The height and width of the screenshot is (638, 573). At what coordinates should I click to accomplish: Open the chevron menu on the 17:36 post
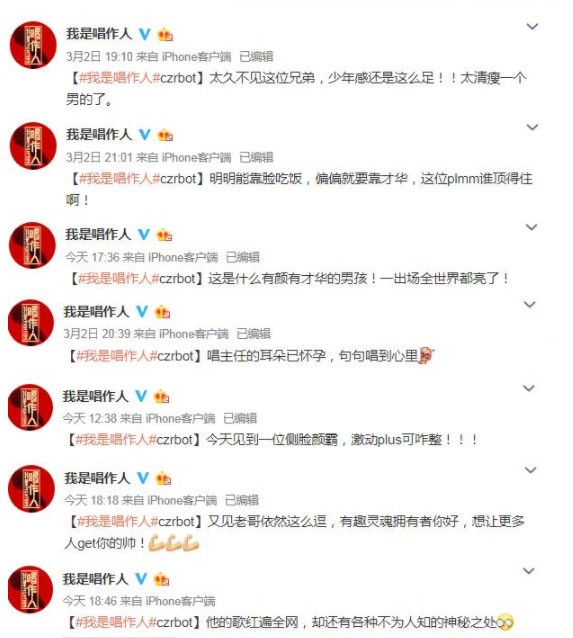531,227
